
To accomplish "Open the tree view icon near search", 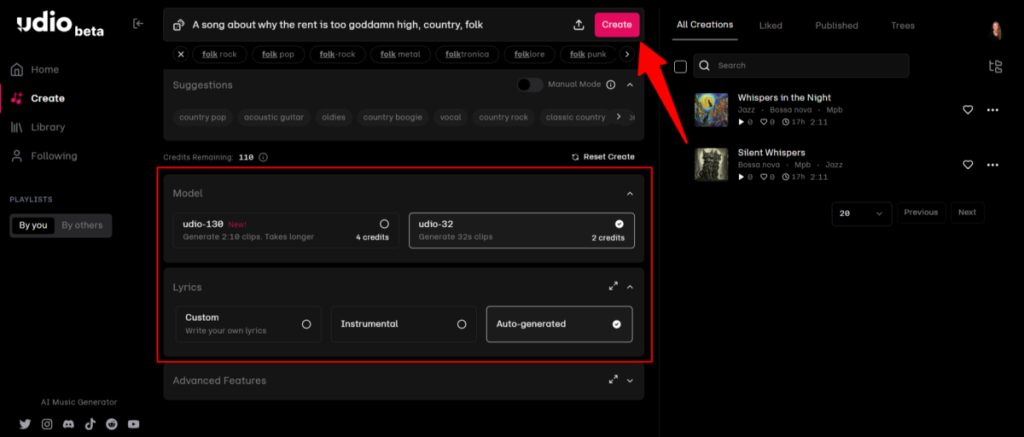I will click(x=995, y=66).
